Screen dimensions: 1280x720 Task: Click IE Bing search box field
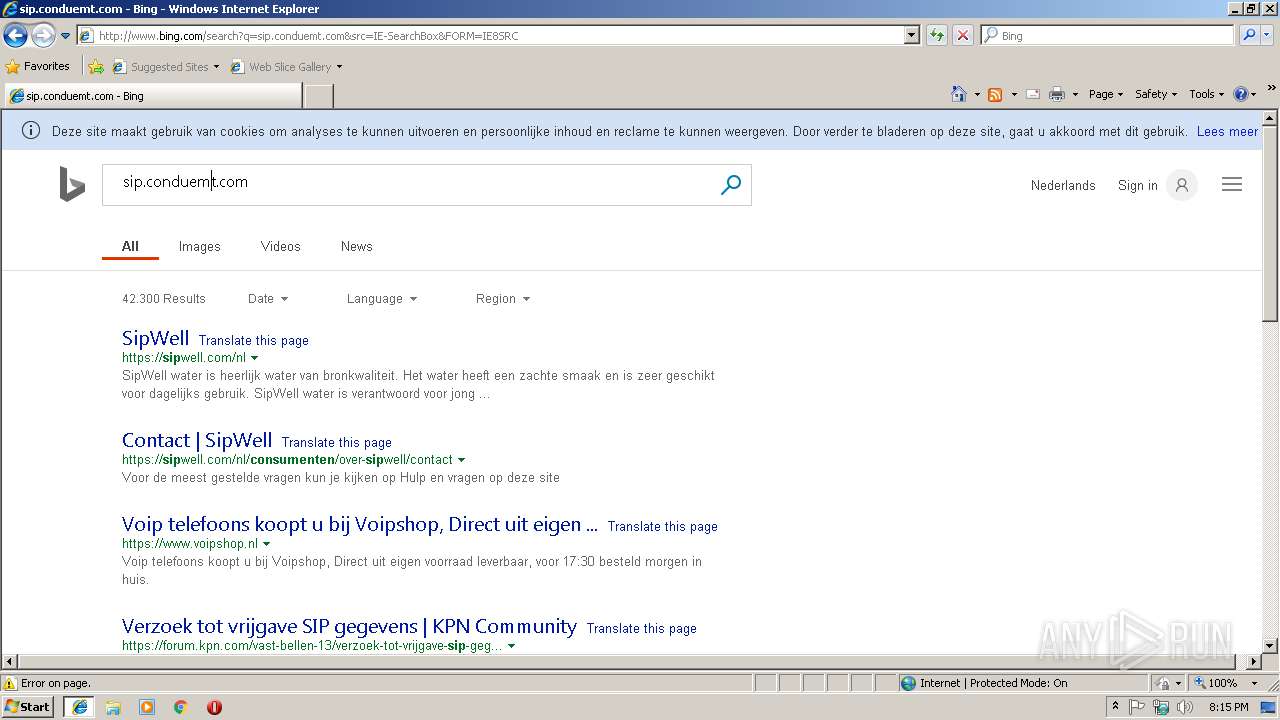point(1107,35)
